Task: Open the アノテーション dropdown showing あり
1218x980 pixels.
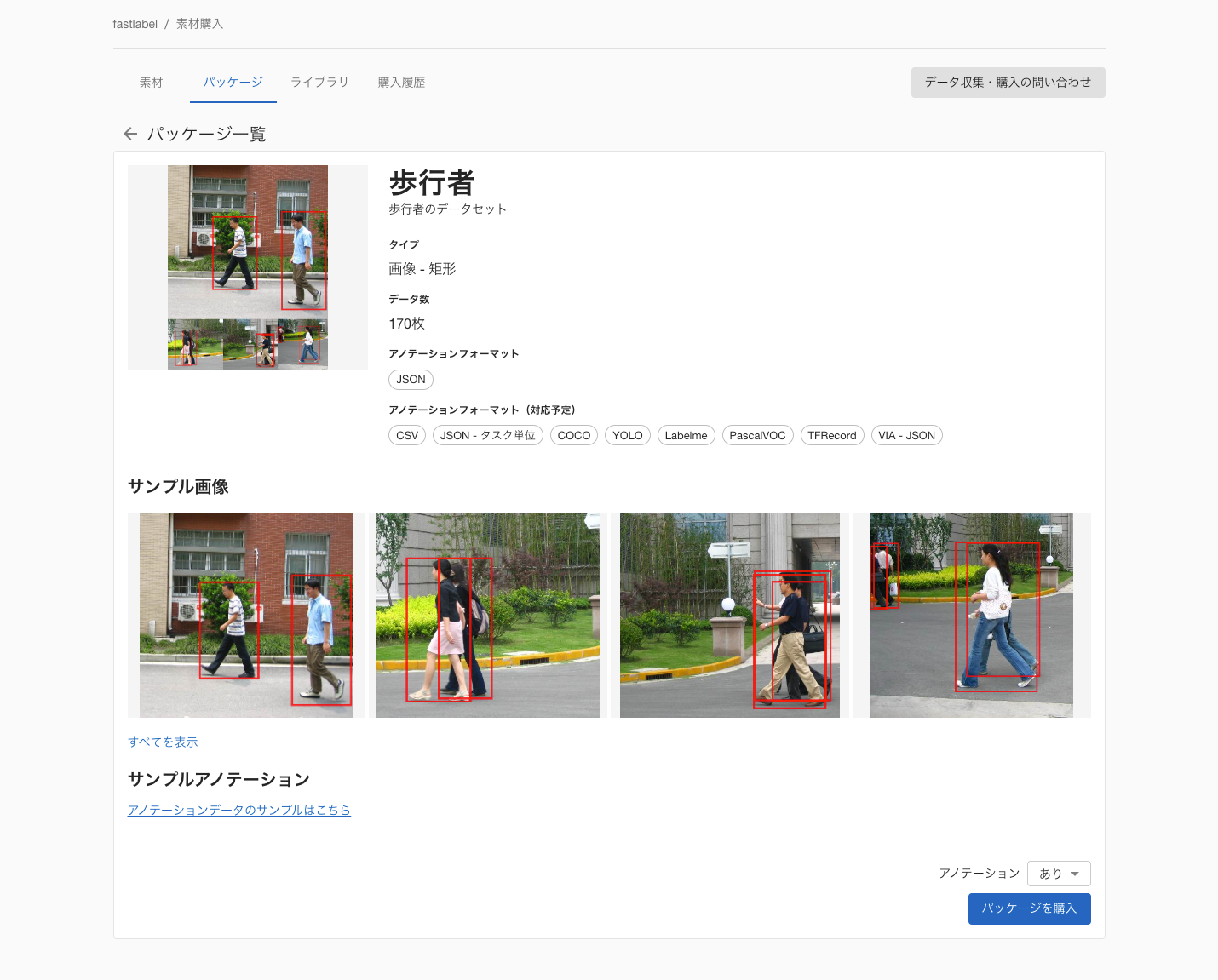Action: point(1059,874)
